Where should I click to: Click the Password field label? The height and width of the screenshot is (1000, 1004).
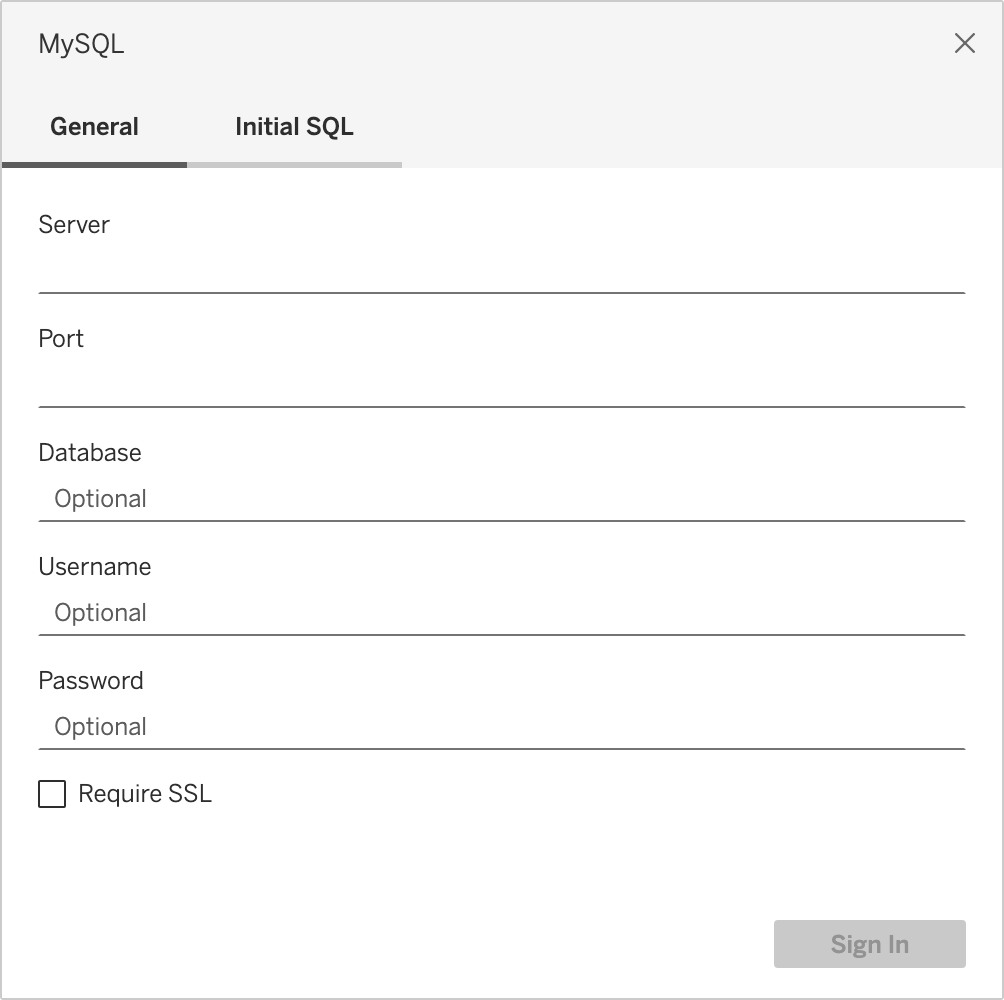click(x=91, y=680)
